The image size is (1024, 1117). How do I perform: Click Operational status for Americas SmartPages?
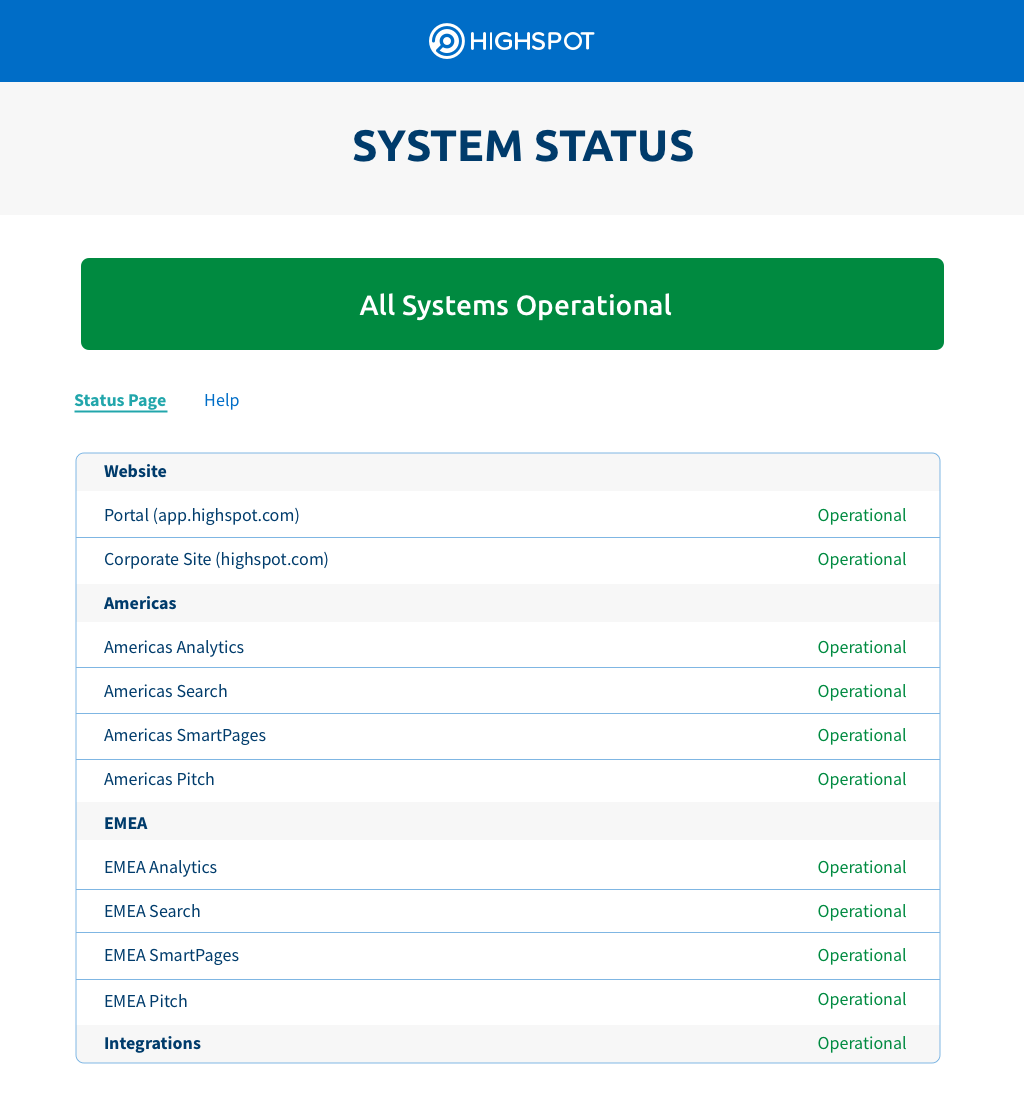862,735
